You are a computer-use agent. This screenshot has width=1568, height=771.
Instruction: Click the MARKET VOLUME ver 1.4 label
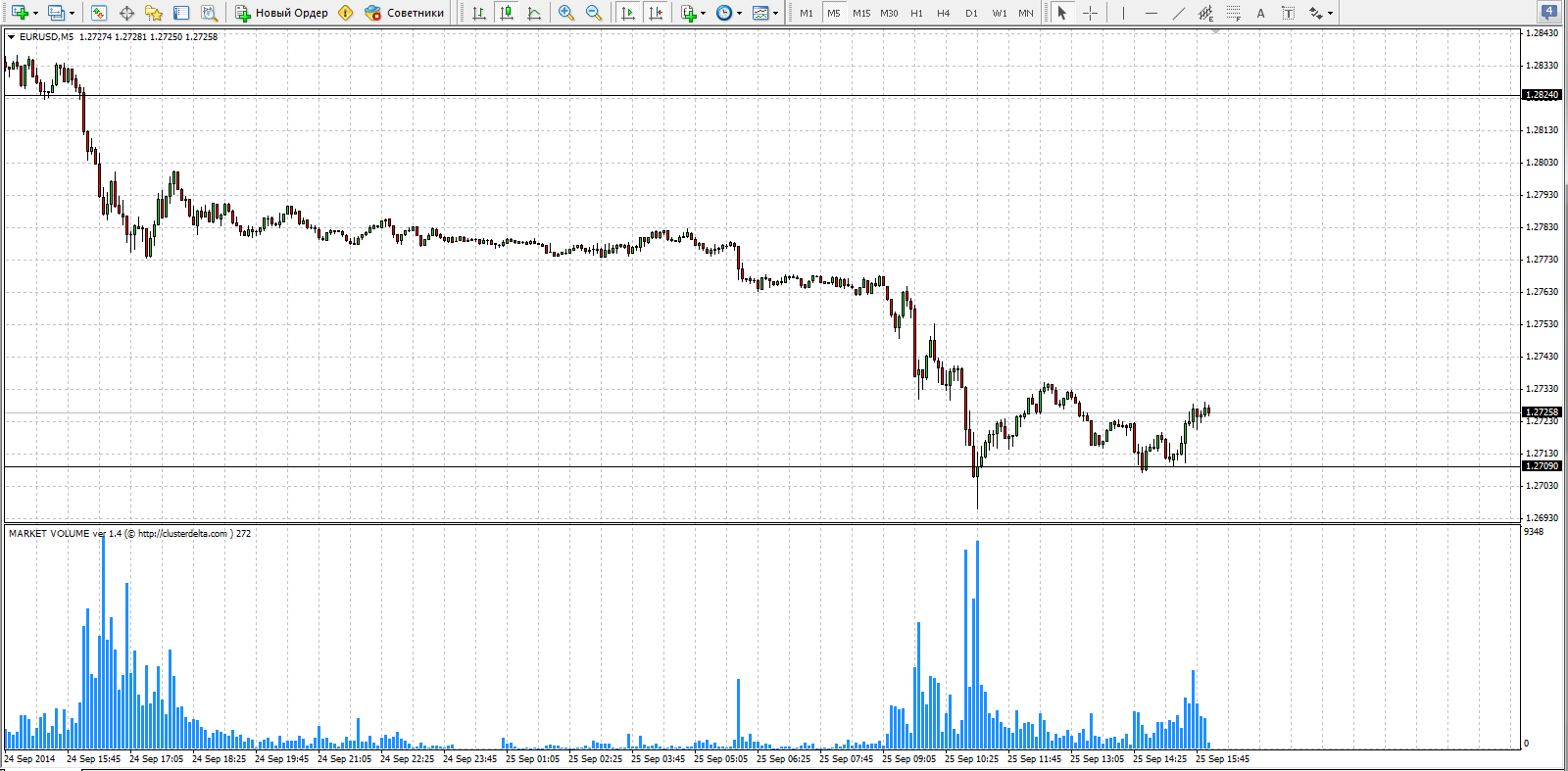[66, 534]
